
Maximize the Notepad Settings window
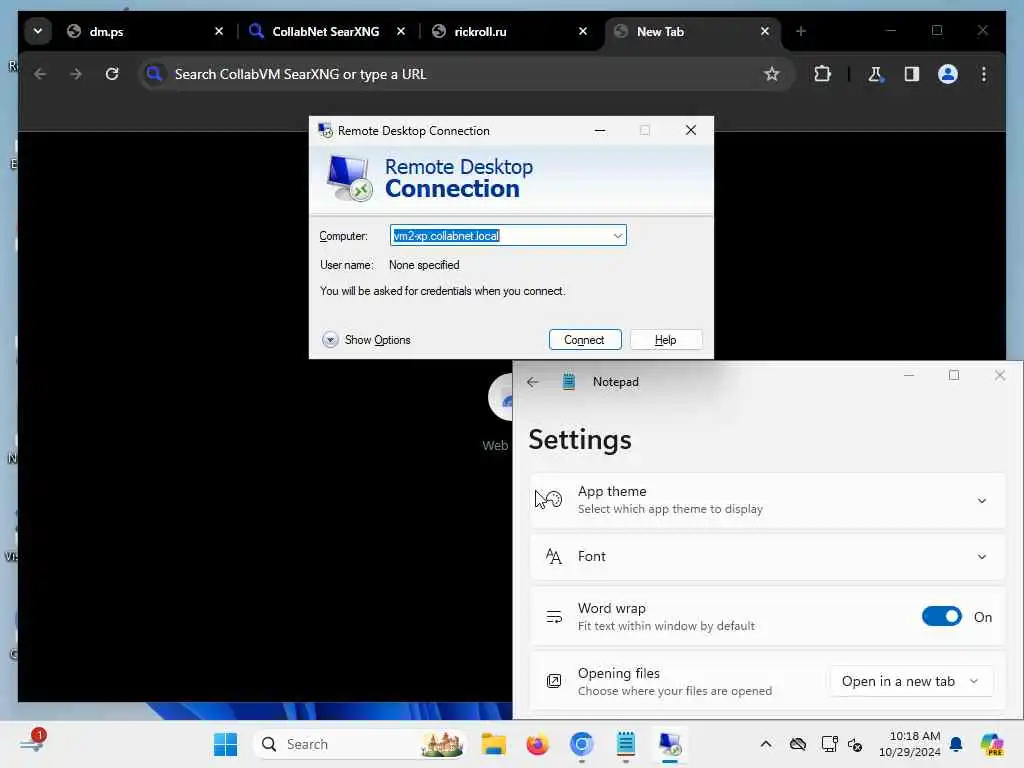click(954, 375)
